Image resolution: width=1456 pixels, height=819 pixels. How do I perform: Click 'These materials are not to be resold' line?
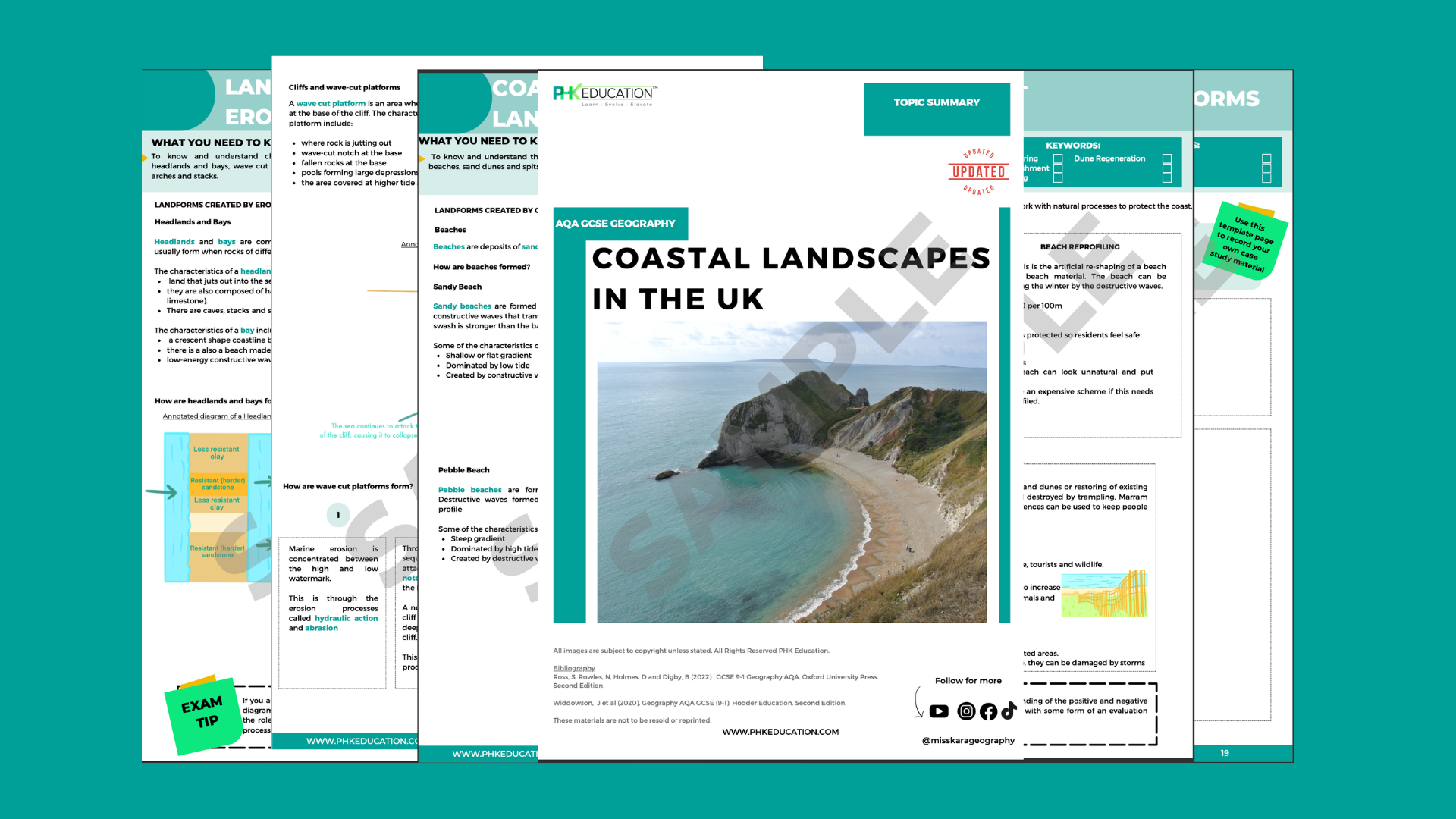point(632,720)
